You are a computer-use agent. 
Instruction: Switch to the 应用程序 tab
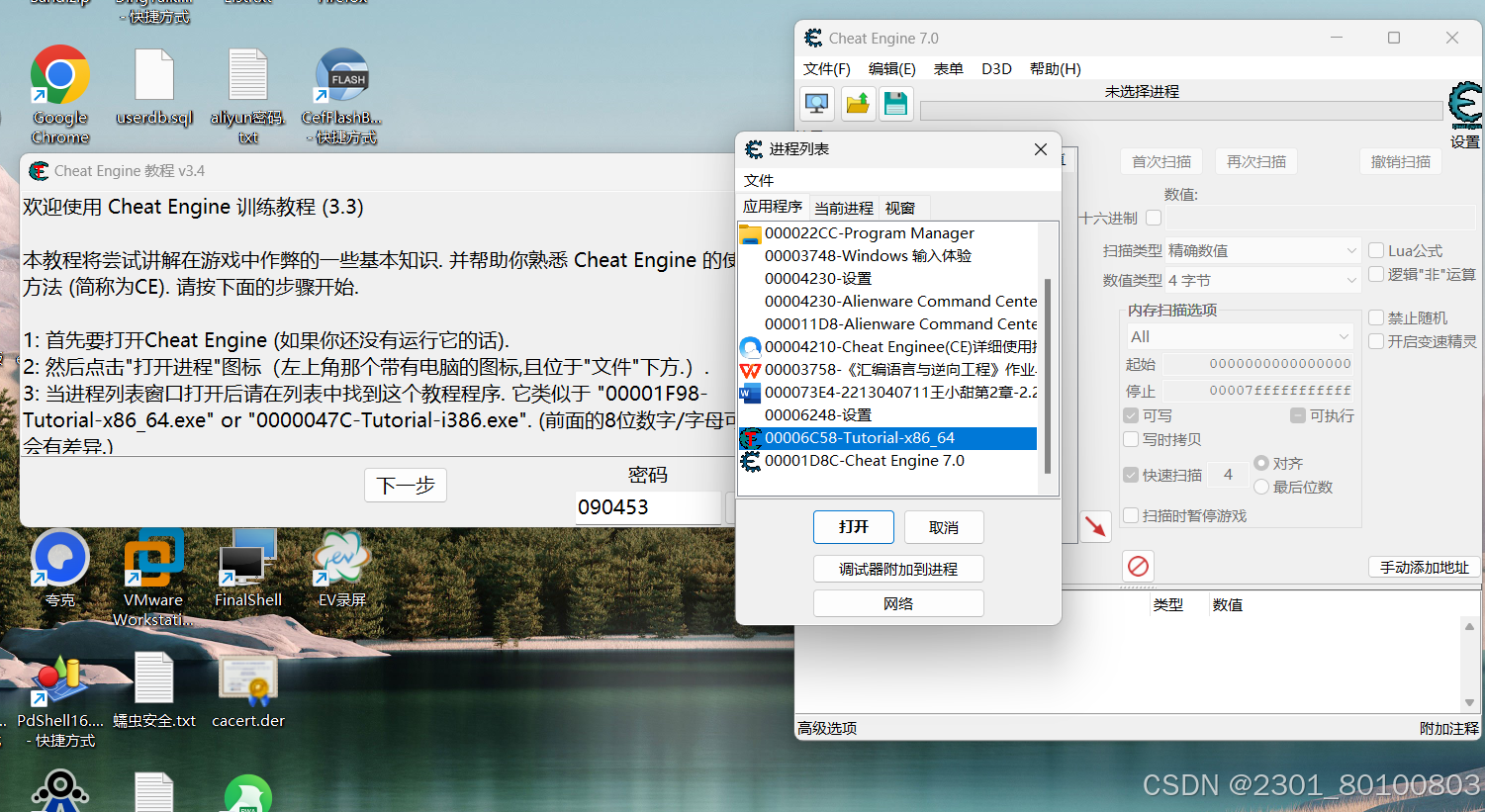tap(773, 207)
